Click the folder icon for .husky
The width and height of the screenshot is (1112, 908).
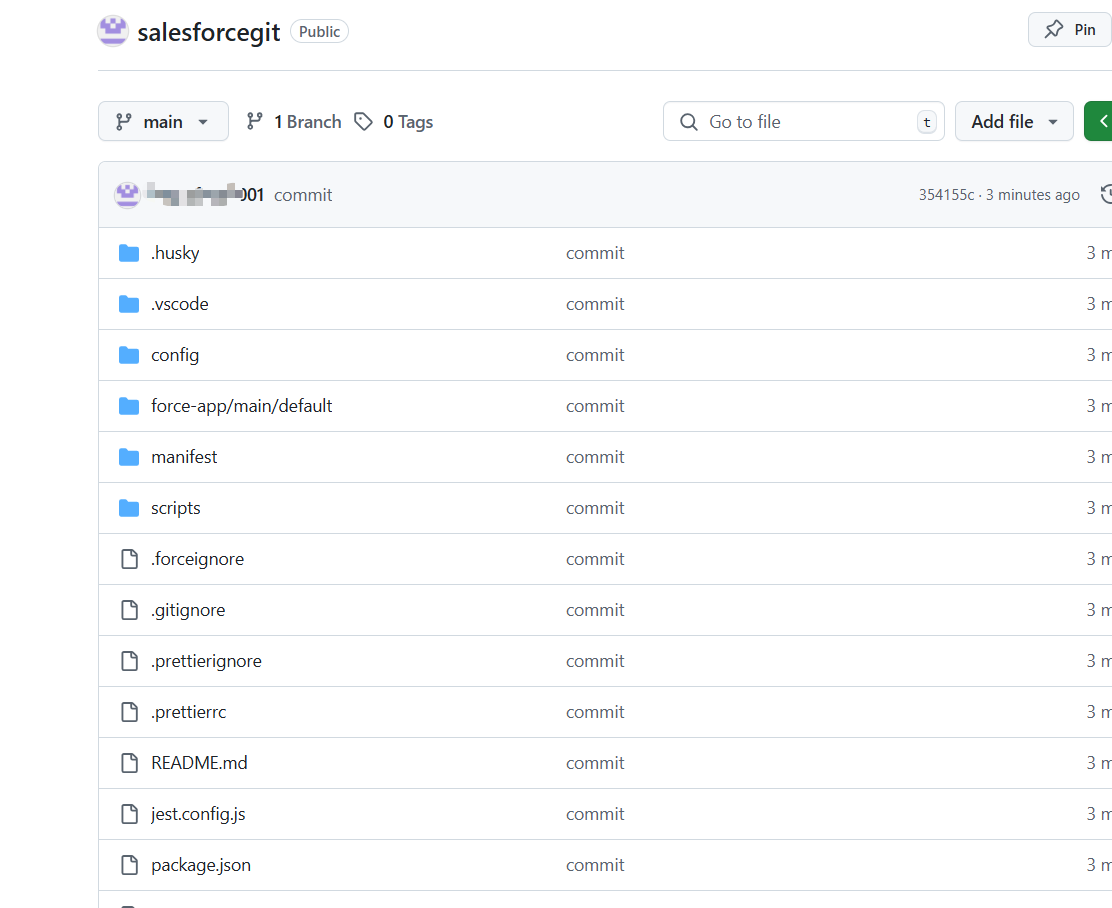coord(128,253)
